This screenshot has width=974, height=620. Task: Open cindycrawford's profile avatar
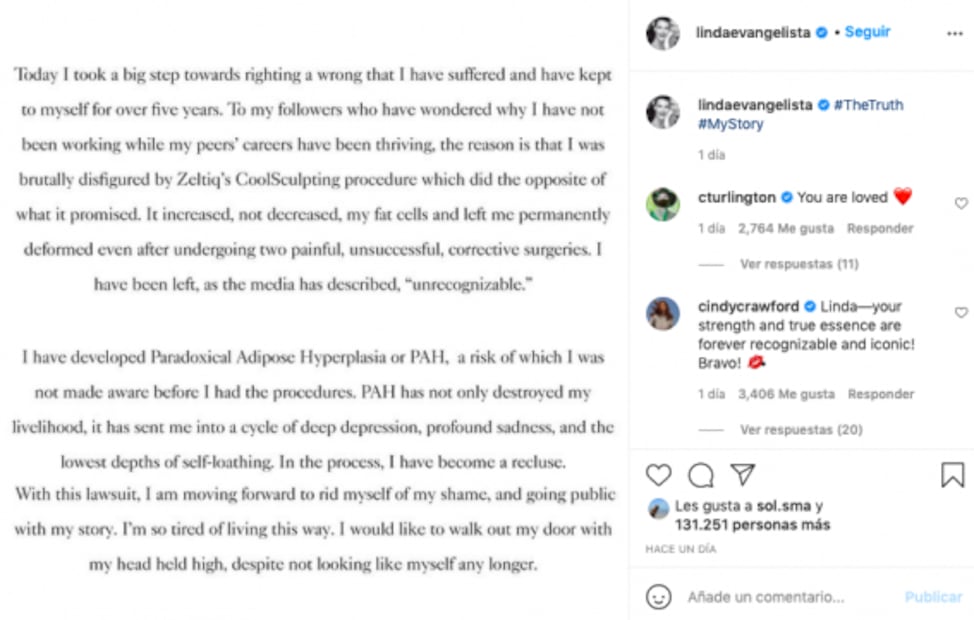(662, 314)
